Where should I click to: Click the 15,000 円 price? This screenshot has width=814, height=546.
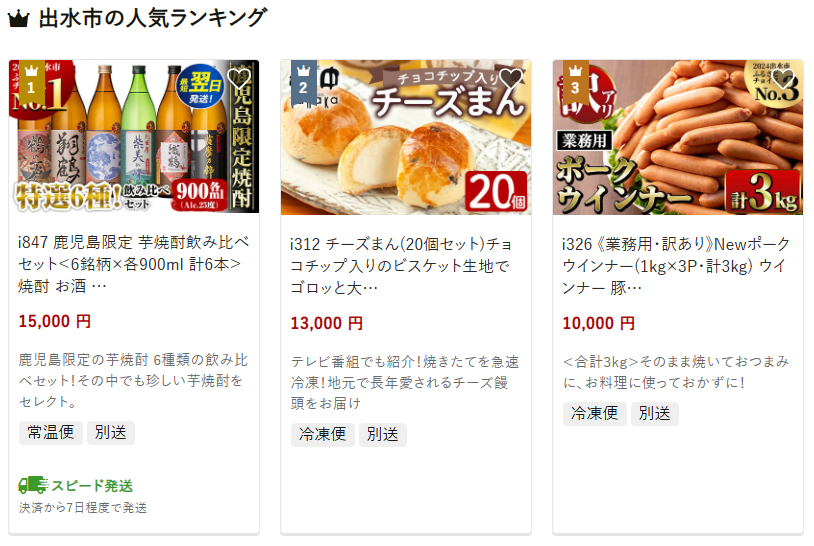(55, 321)
